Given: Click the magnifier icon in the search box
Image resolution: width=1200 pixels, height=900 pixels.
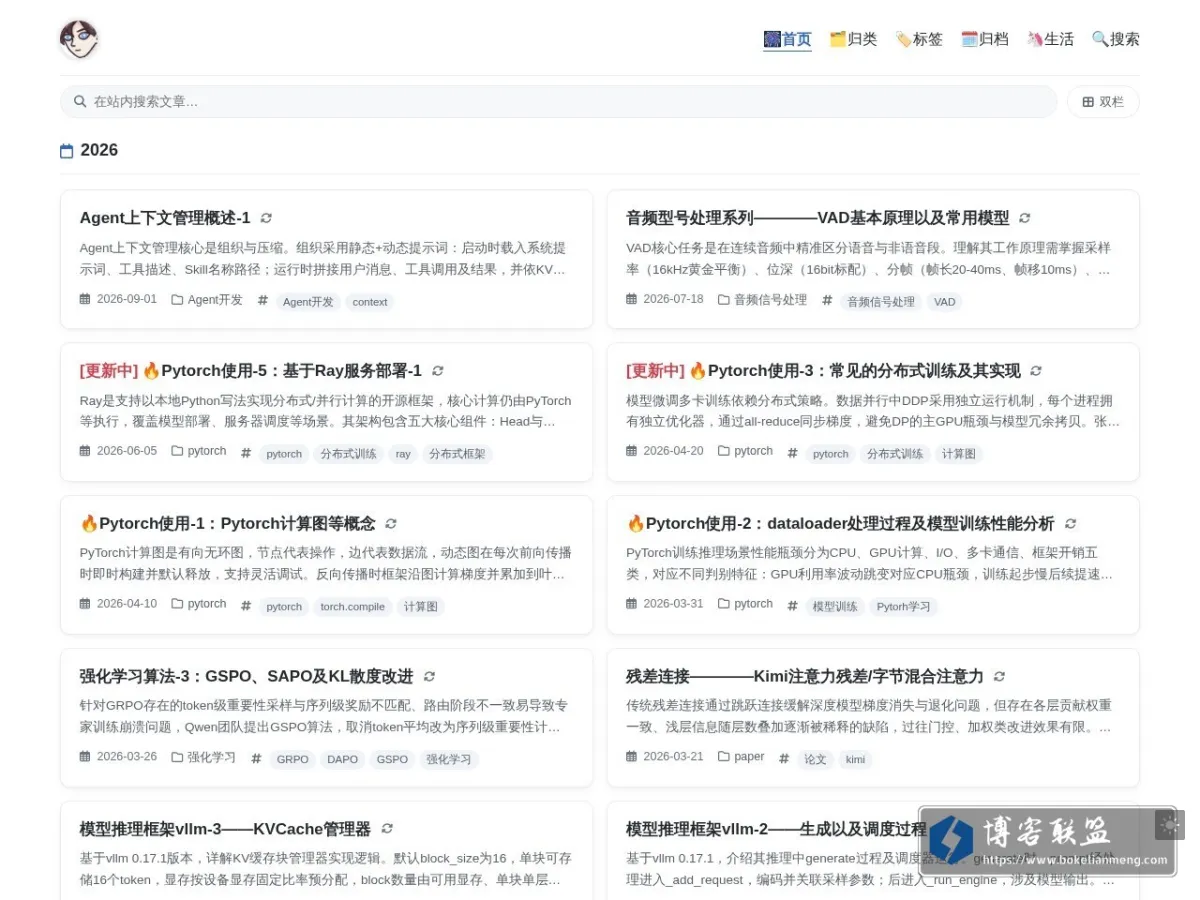Looking at the screenshot, I should [x=80, y=101].
